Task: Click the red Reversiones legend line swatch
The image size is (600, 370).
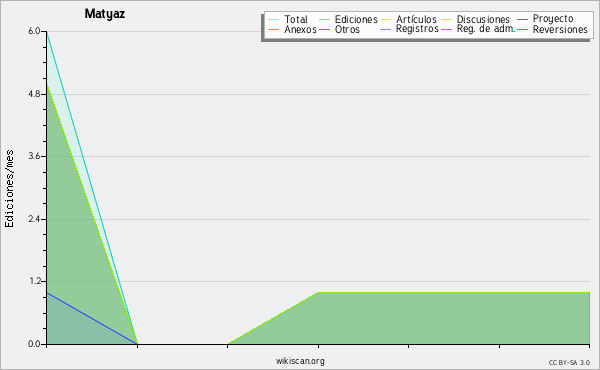Action: point(522,29)
